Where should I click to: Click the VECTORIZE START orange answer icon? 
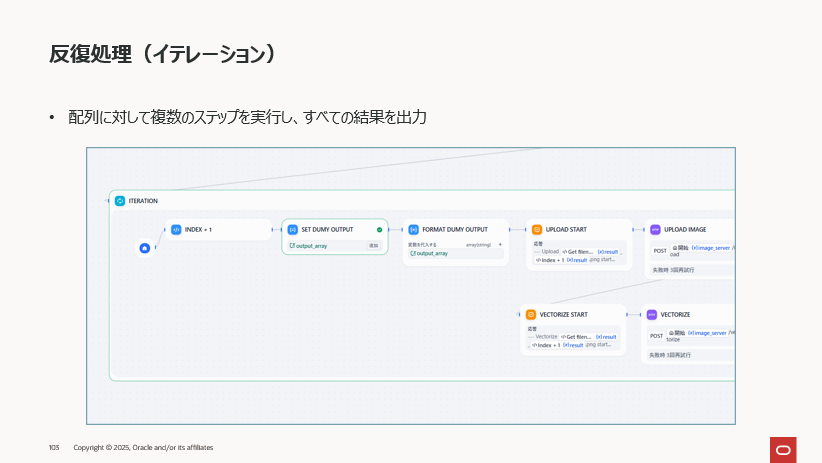(531, 315)
